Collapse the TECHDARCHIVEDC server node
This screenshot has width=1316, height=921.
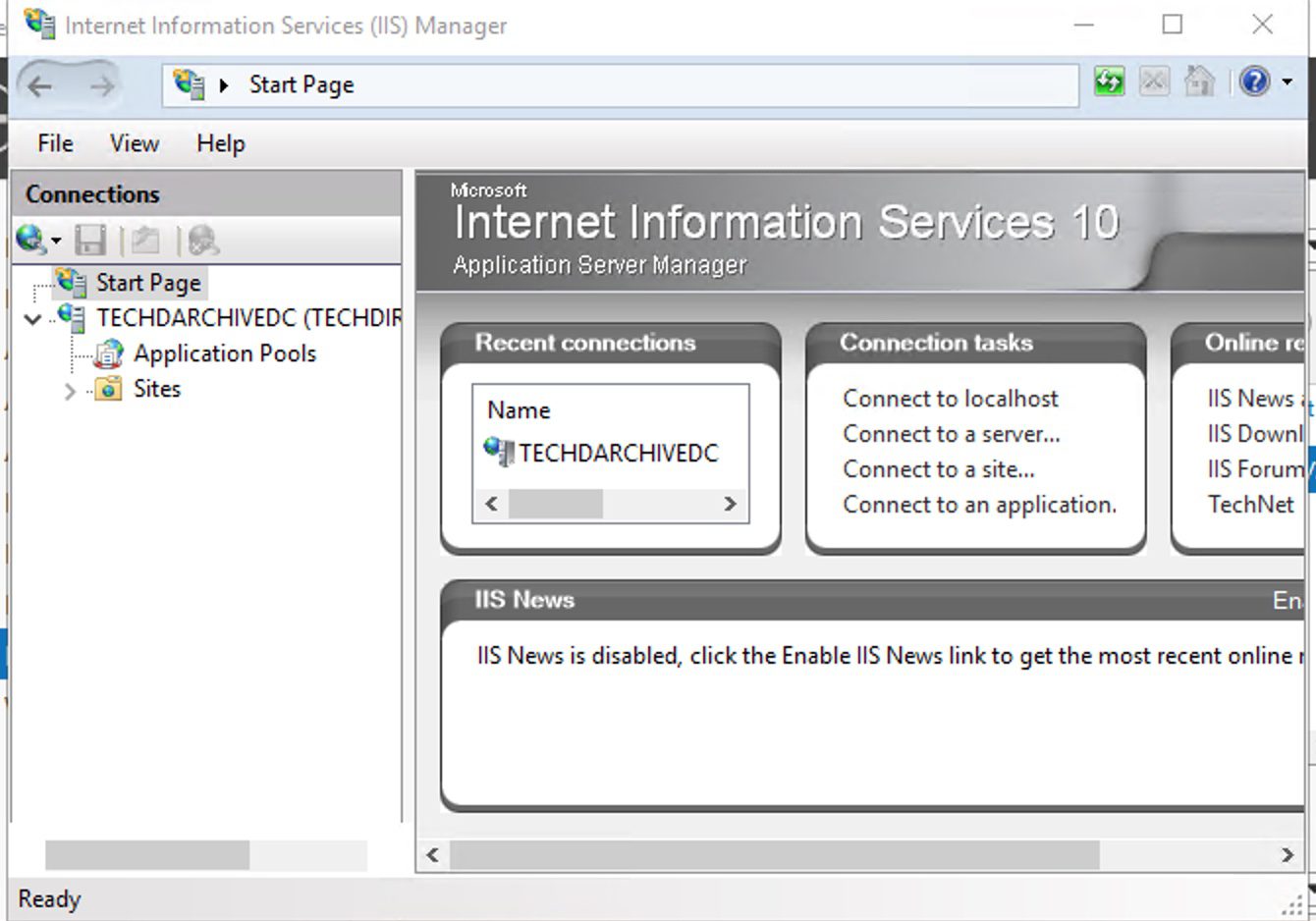click(x=32, y=319)
